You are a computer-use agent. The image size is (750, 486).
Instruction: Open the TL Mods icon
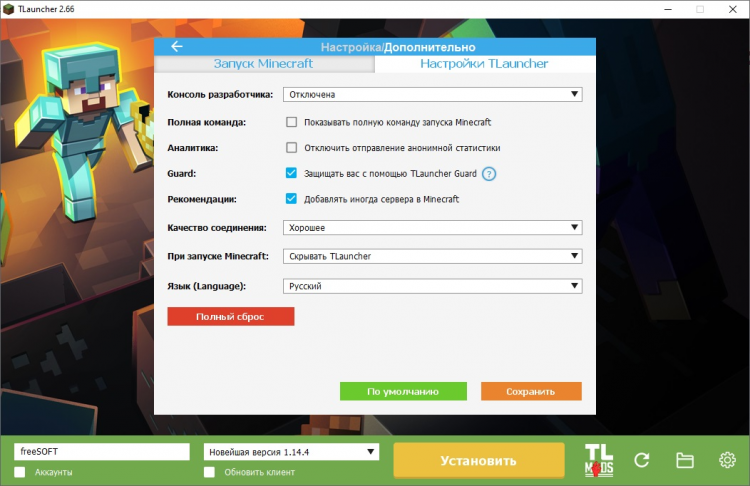pyautogui.click(x=598, y=461)
